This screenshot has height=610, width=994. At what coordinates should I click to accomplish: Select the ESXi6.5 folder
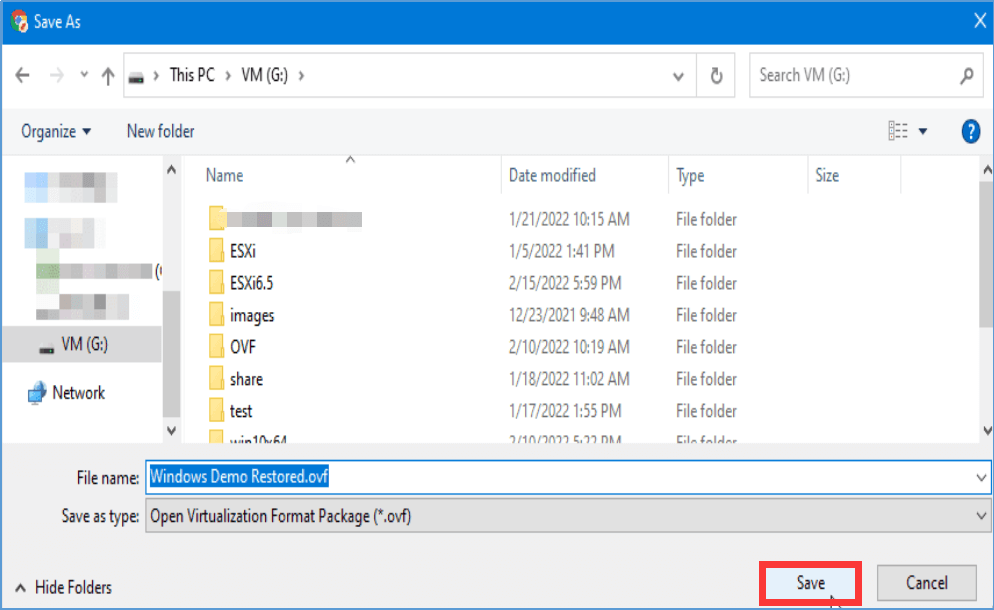252,283
